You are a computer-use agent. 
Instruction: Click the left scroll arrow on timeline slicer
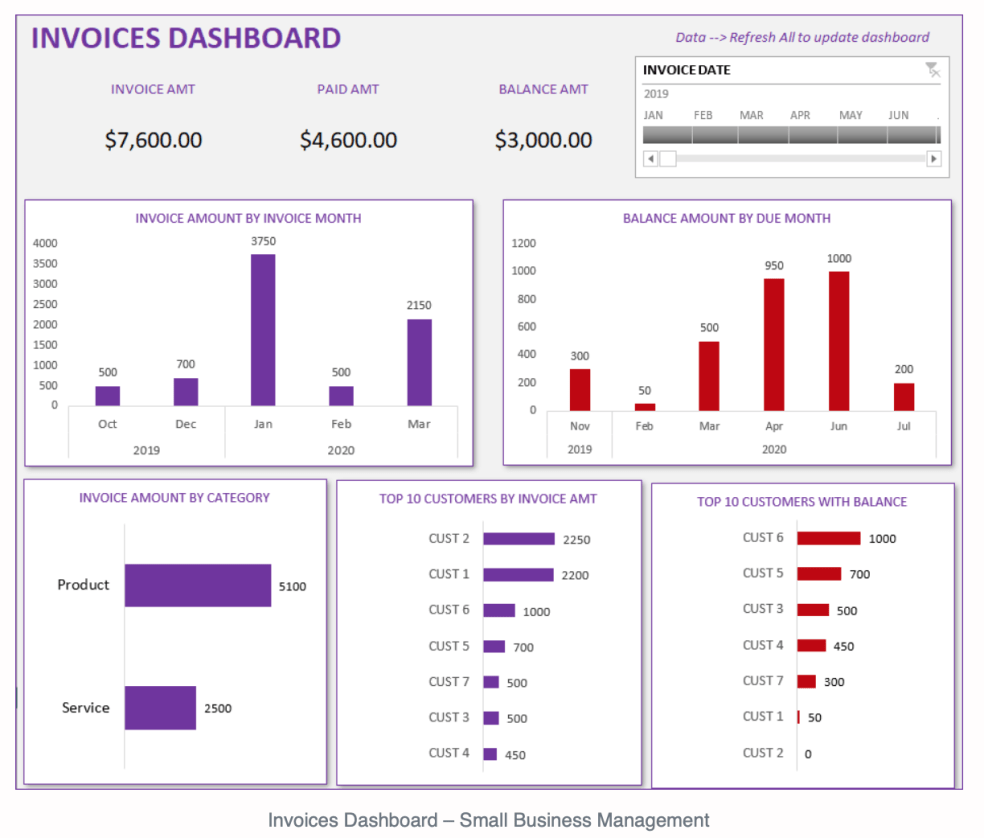[x=650, y=158]
